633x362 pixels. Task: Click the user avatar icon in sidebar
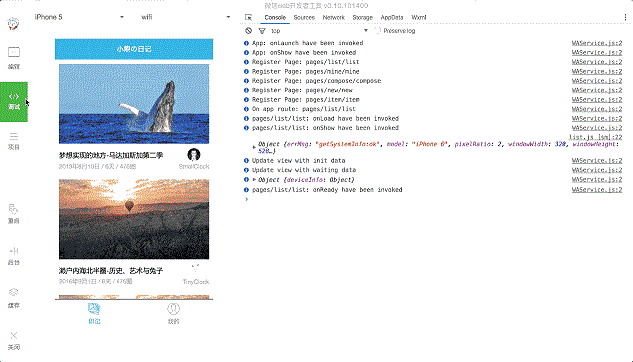(x=13, y=24)
